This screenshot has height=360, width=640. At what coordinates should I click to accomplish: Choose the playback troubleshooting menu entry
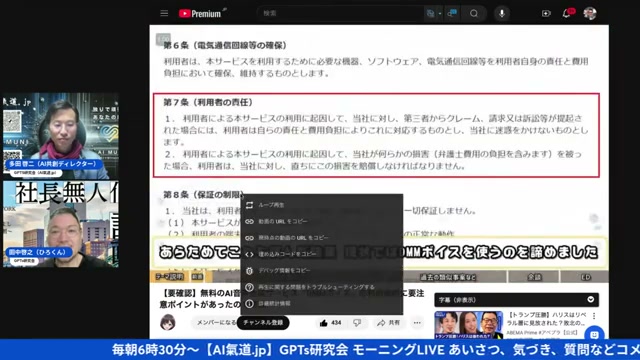(x=322, y=287)
